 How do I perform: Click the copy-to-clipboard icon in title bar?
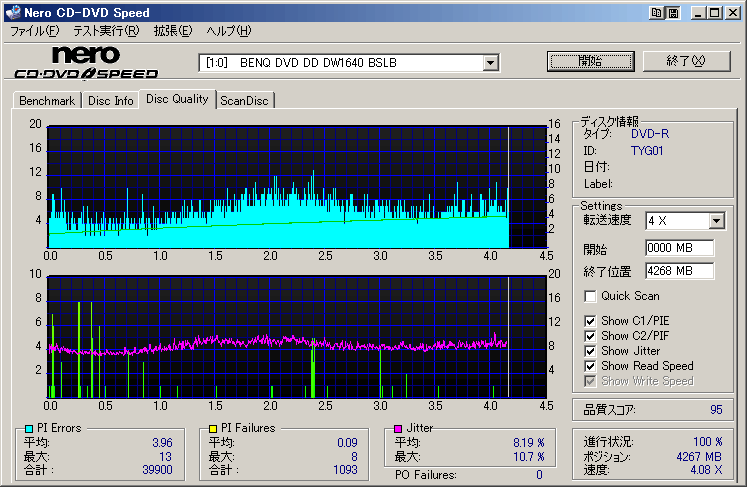[x=656, y=13]
